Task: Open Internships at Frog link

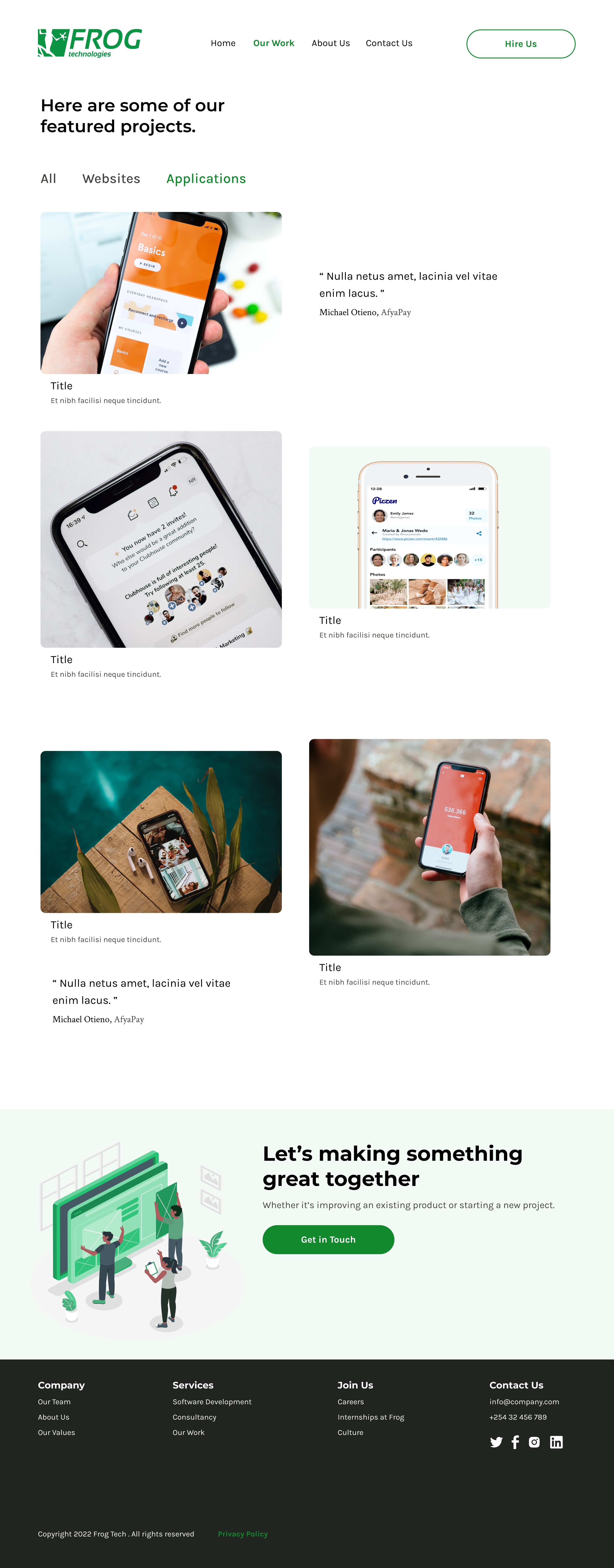Action: click(x=371, y=1417)
